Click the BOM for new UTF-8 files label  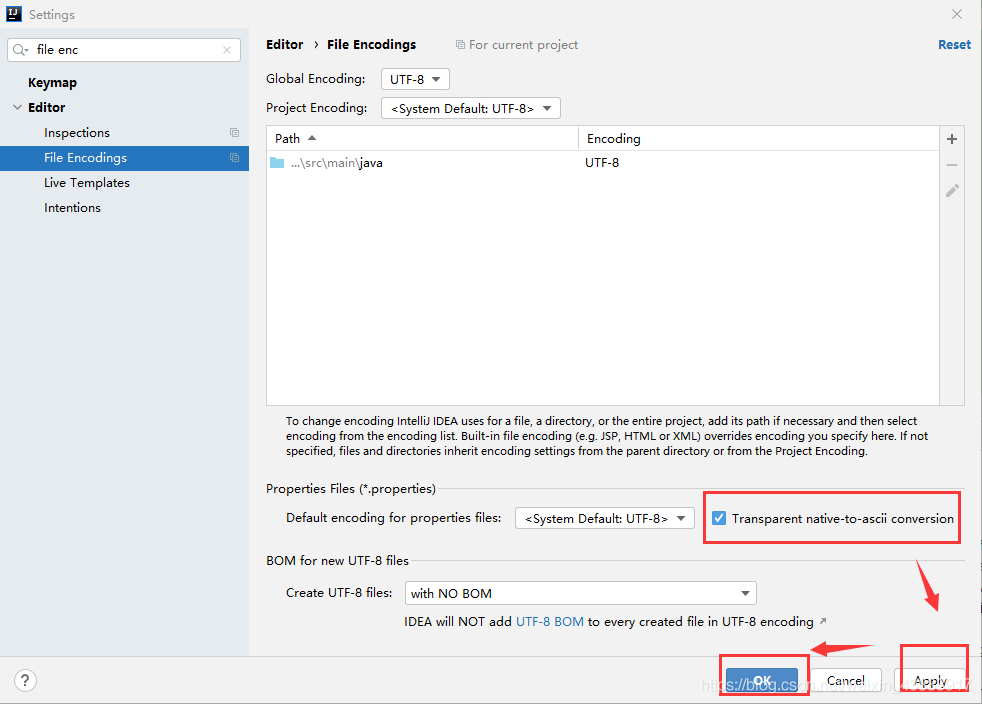pyautogui.click(x=338, y=561)
